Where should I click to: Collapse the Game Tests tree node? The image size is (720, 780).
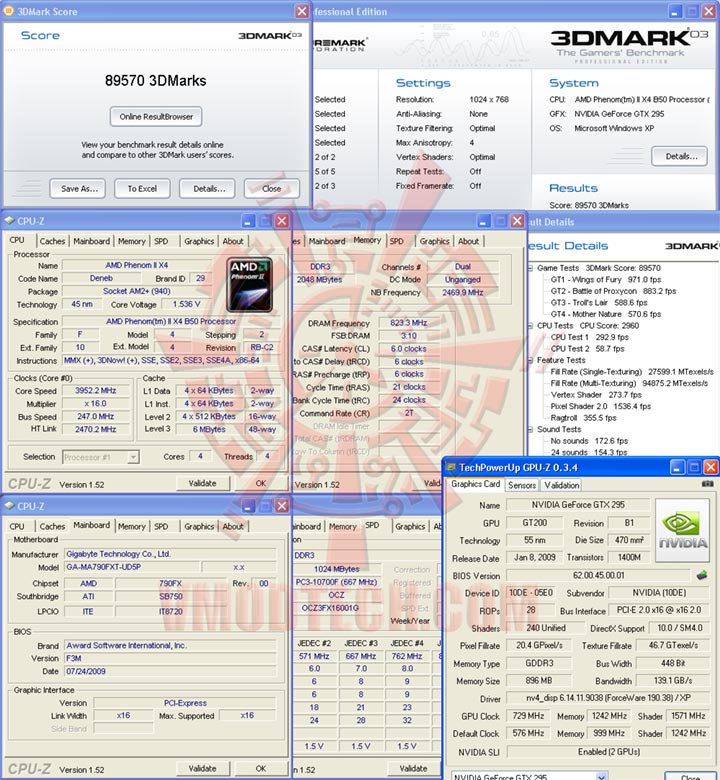(530, 268)
